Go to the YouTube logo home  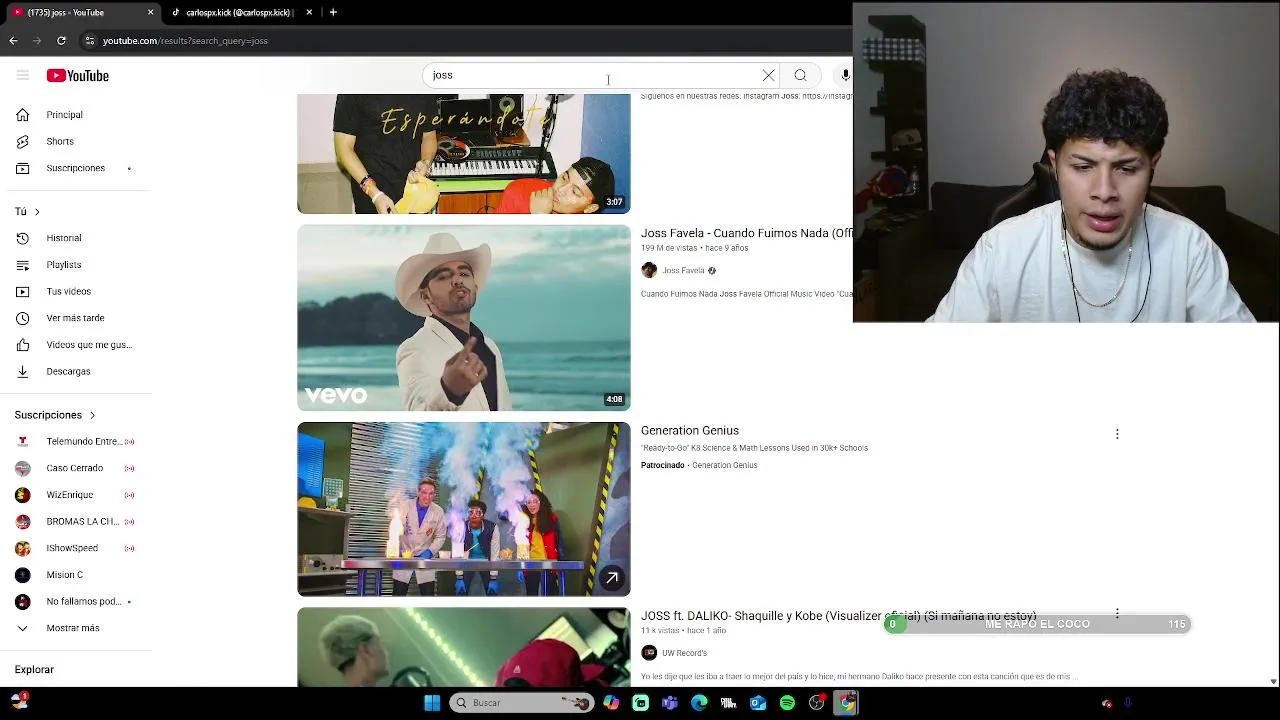[77, 76]
